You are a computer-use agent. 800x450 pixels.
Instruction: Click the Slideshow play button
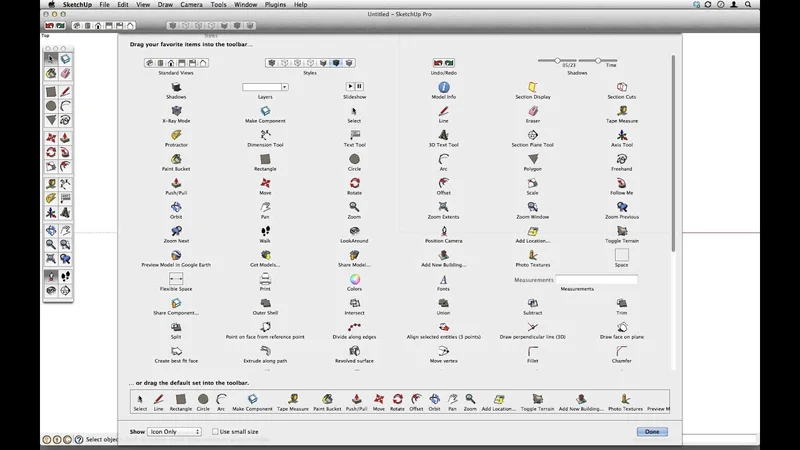[x=350, y=86]
